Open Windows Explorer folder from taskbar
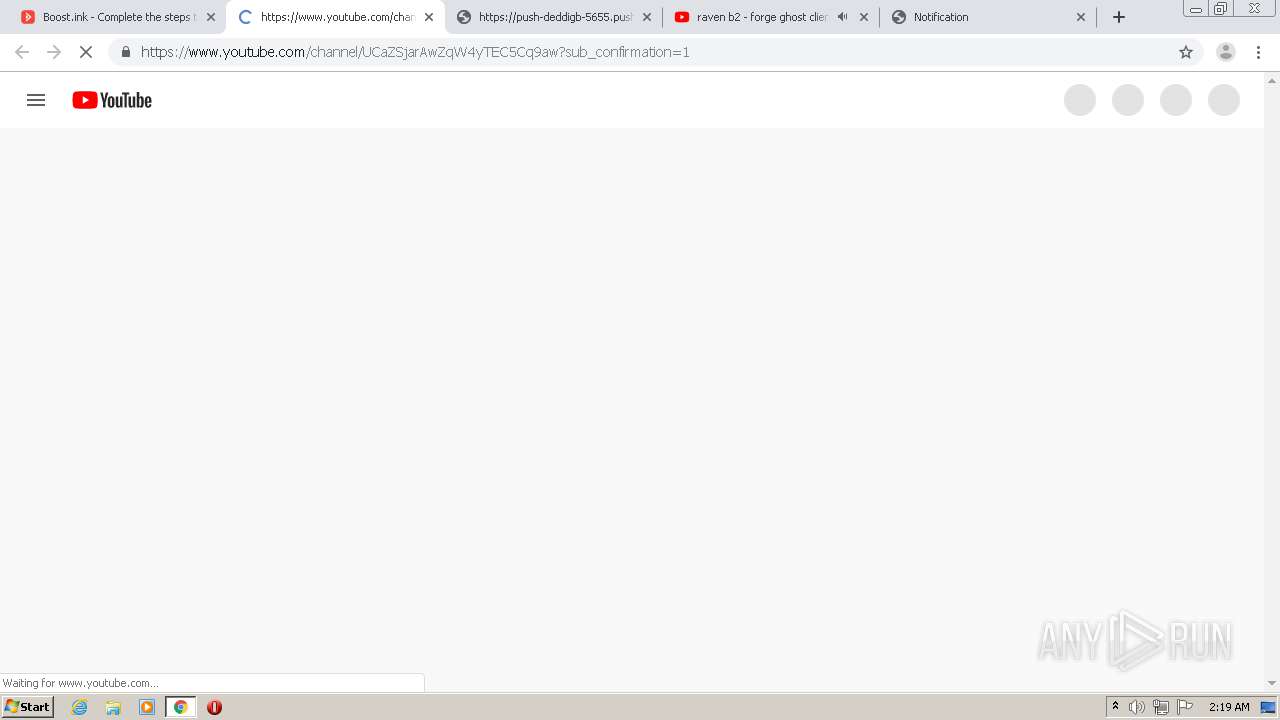The image size is (1280, 720). (x=113, y=707)
